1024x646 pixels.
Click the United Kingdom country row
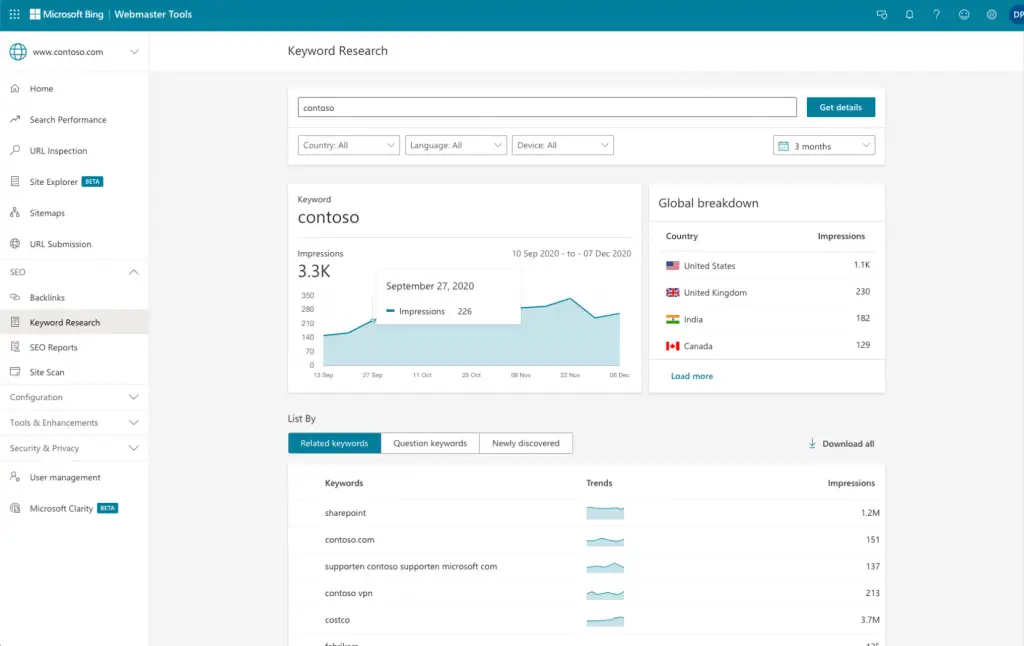(767, 292)
